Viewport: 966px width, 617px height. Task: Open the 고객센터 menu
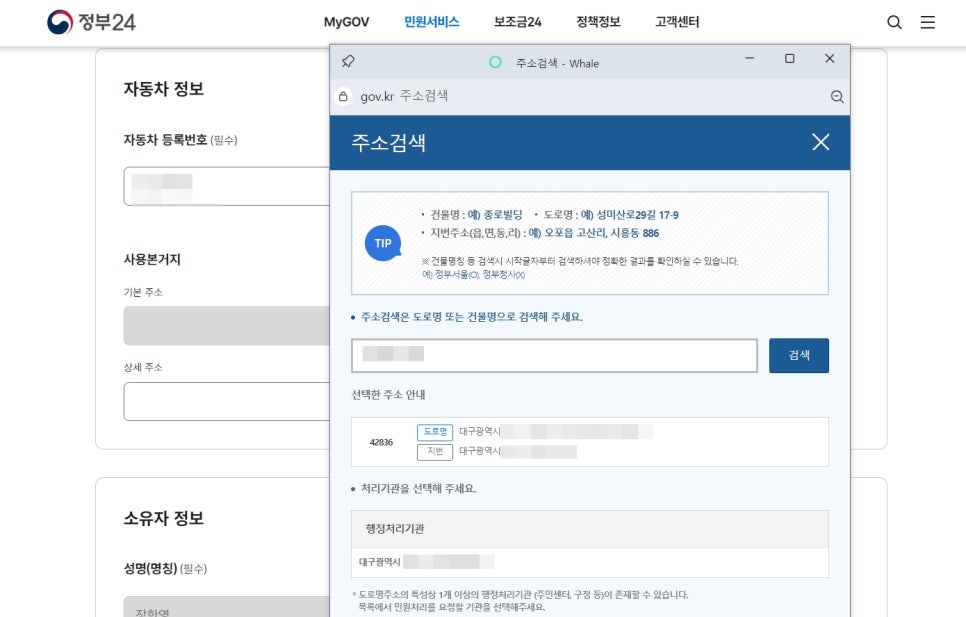click(677, 22)
